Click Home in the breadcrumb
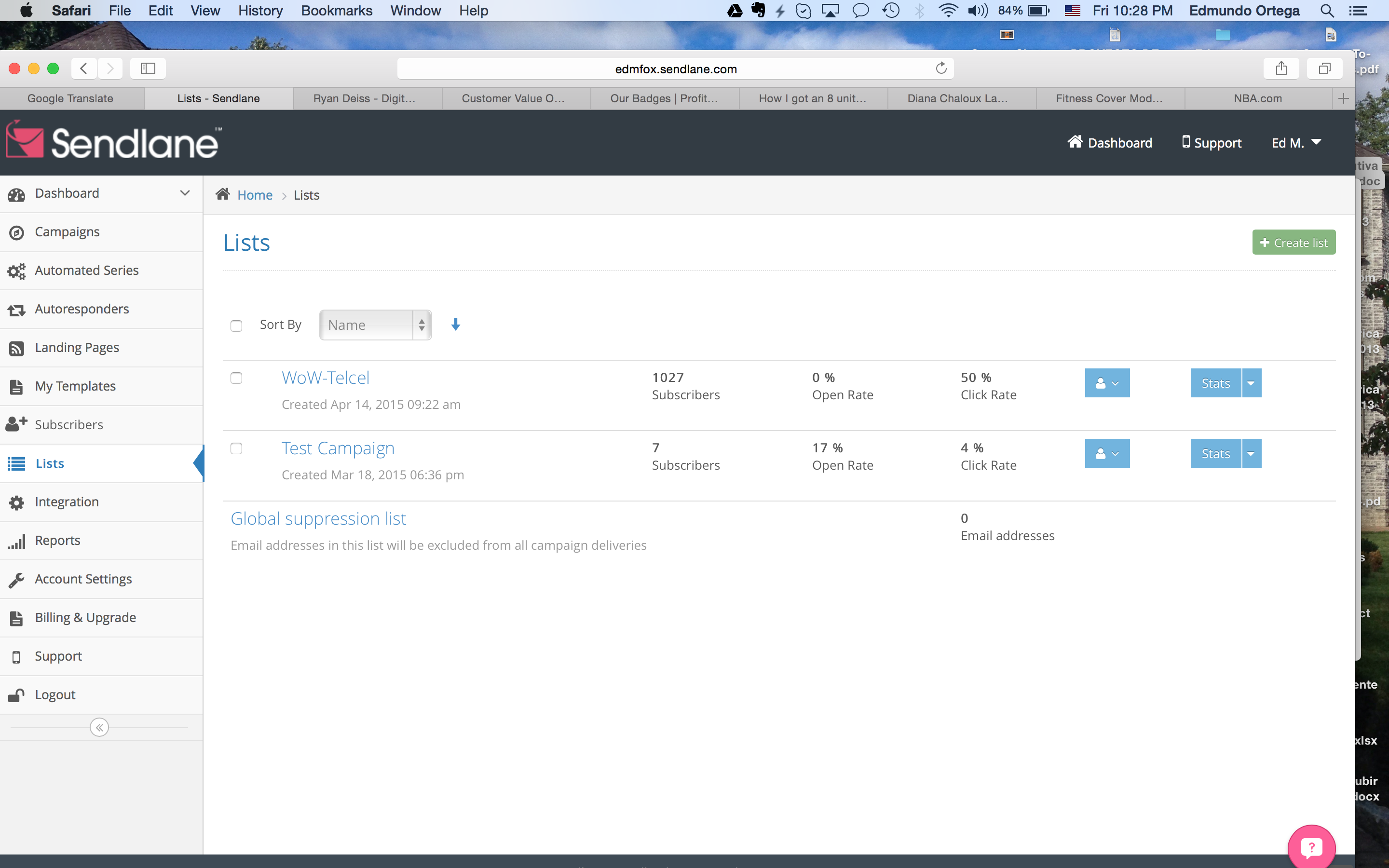This screenshot has height=868, width=1389. [255, 195]
